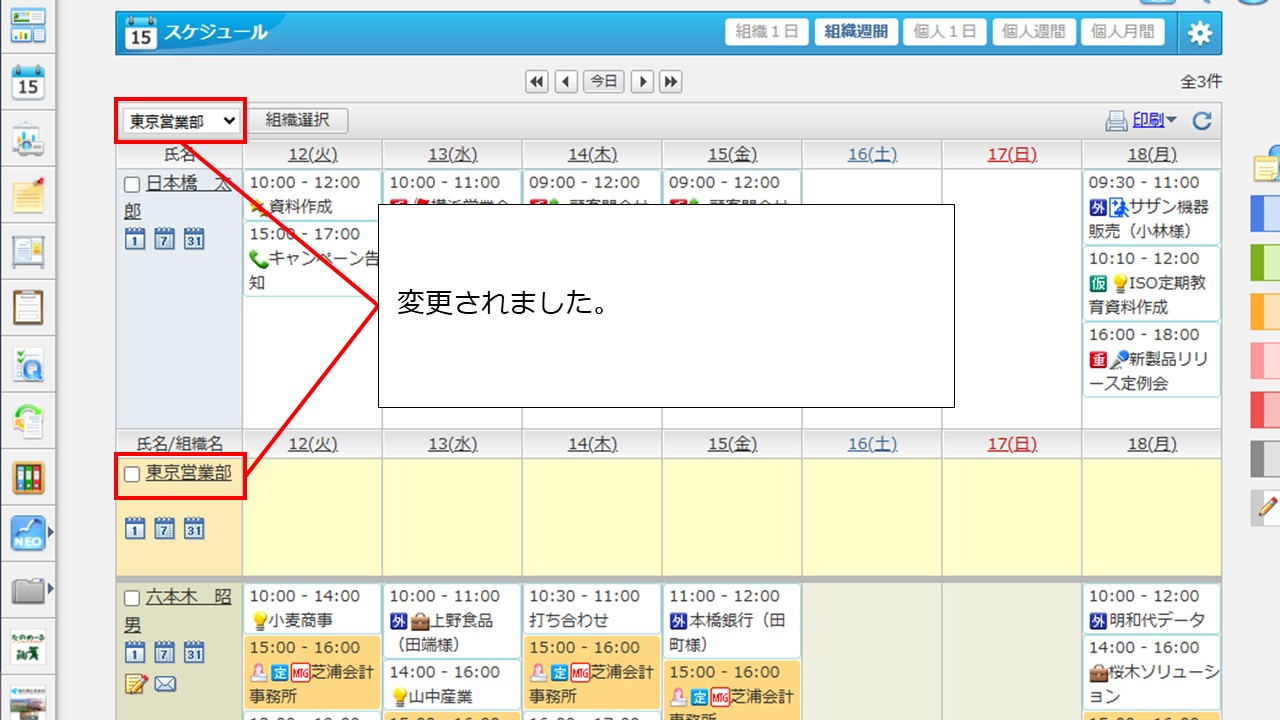Open the サザン機器販売 event on 18(月)
The image size is (1280, 720).
point(1152,207)
